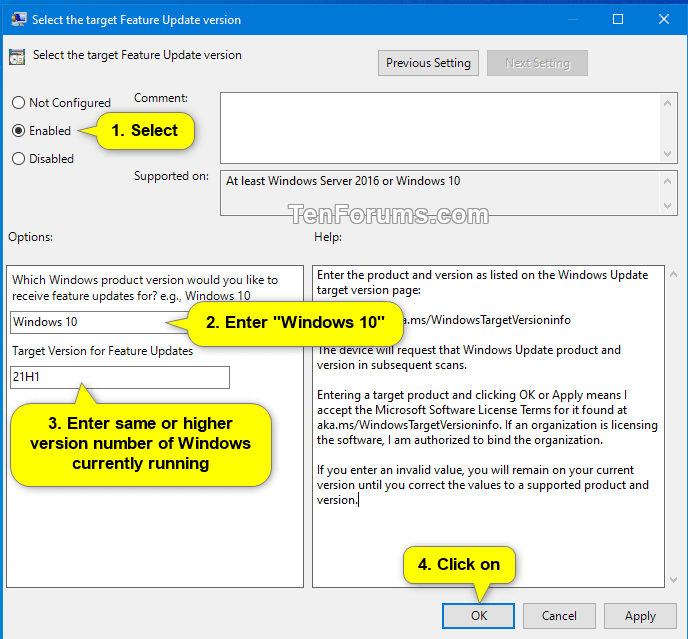Image resolution: width=688 pixels, height=639 pixels.
Task: Click the Previous Setting button
Action: [x=428, y=63]
